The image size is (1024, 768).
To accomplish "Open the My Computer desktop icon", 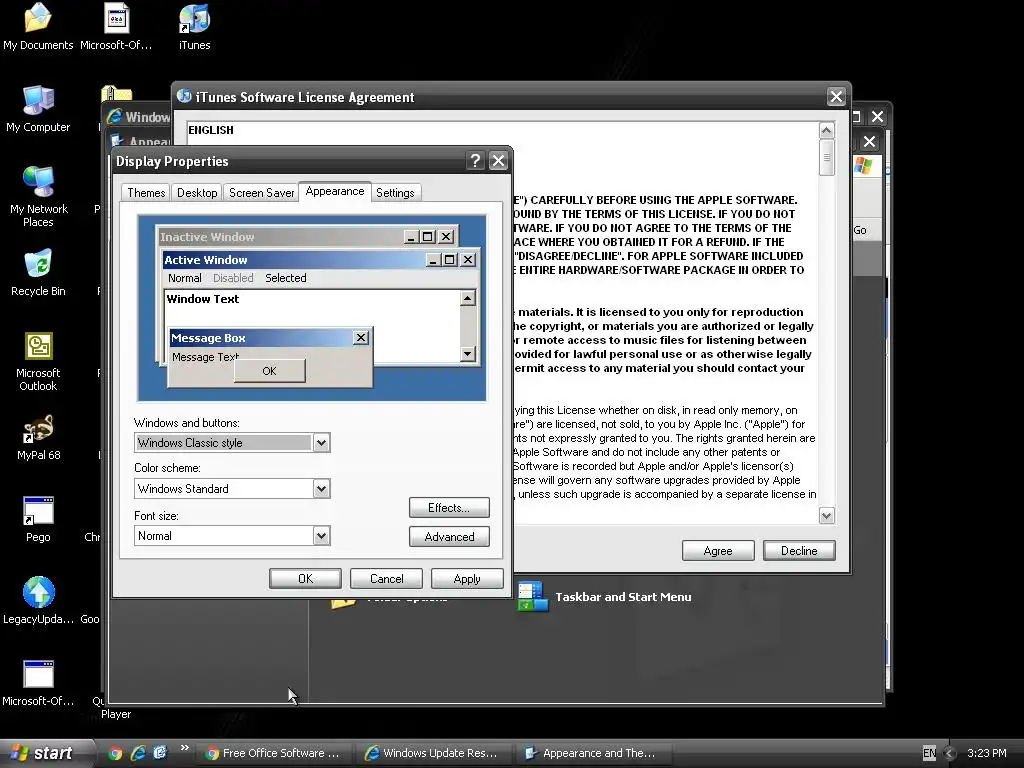I will (x=38, y=109).
